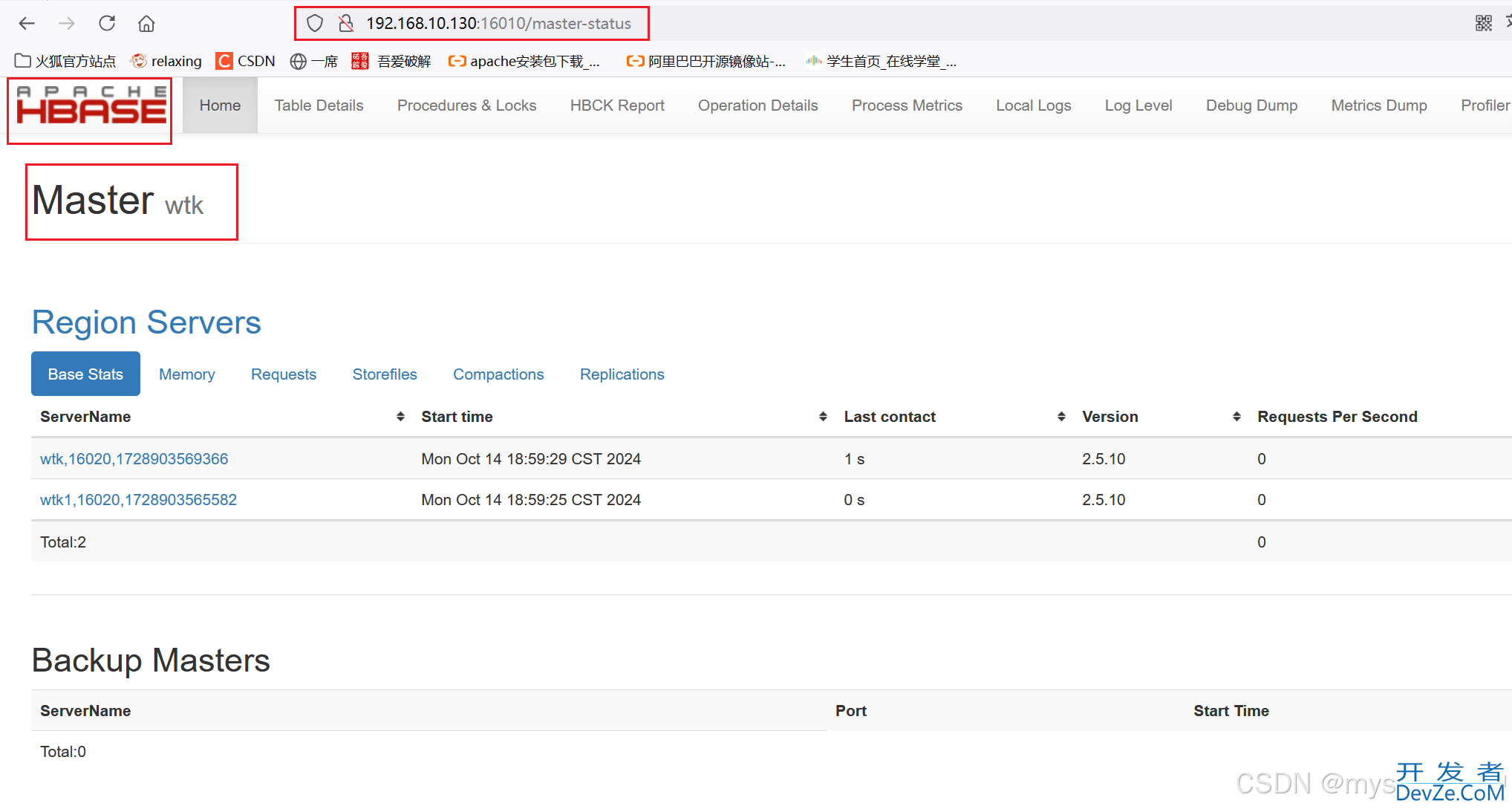Image resolution: width=1512 pixels, height=809 pixels.
Task: Open the HBCK Report page
Action: [x=617, y=105]
